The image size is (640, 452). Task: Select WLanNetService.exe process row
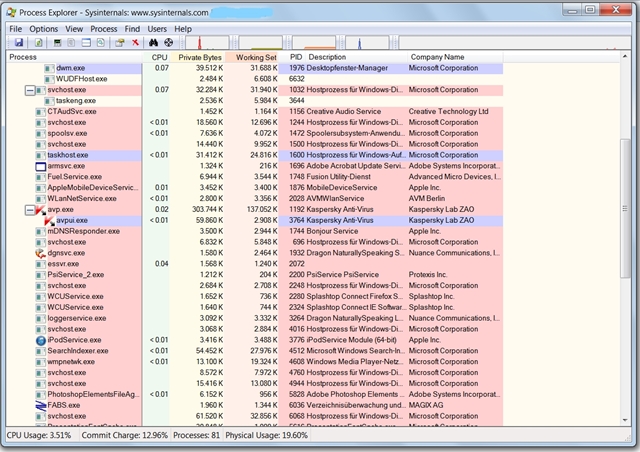(255, 199)
